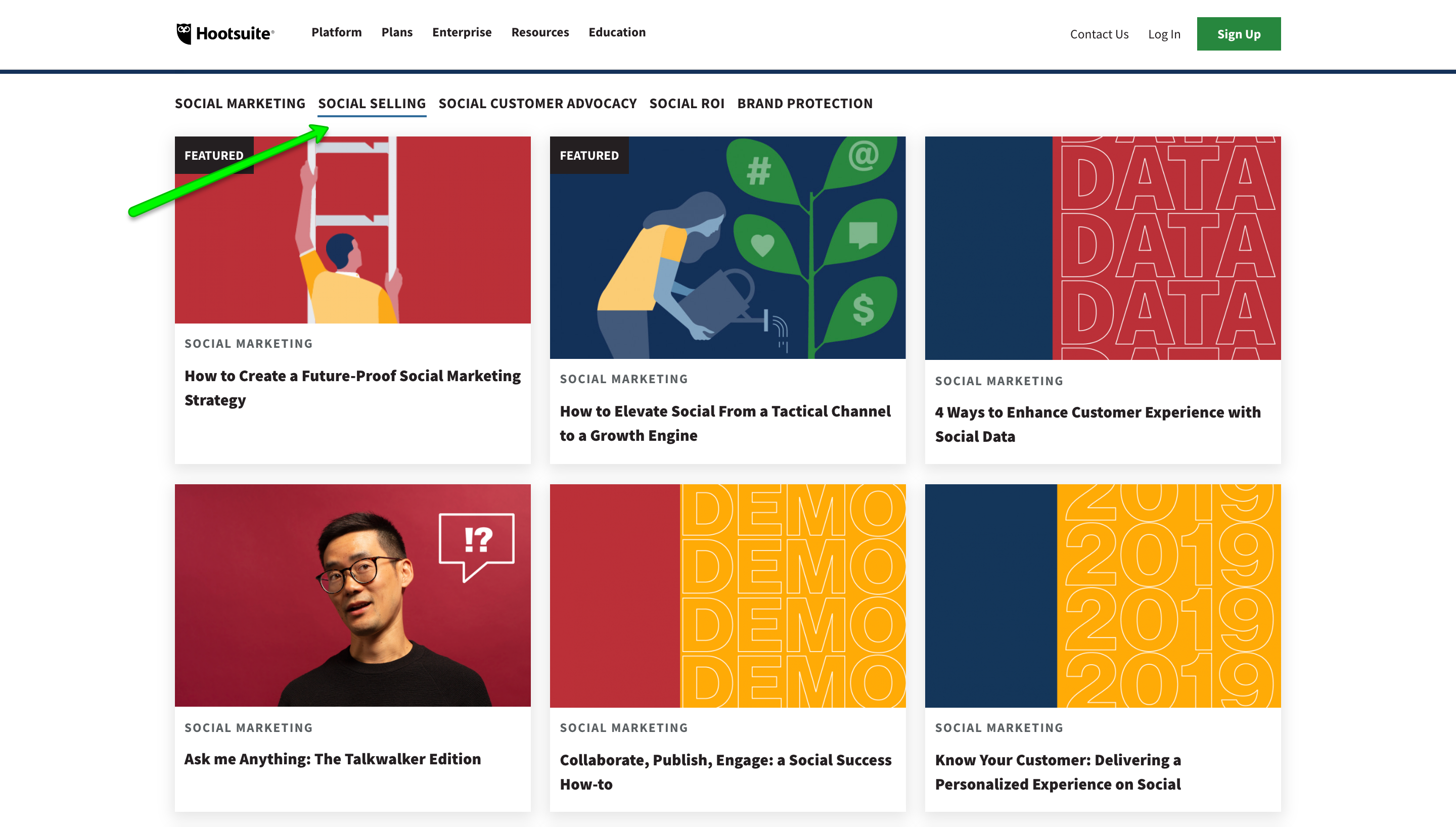Open 'Collaborate, Publish, Engage: a Social Success How-to'
This screenshot has width=1456, height=827.
[726, 772]
